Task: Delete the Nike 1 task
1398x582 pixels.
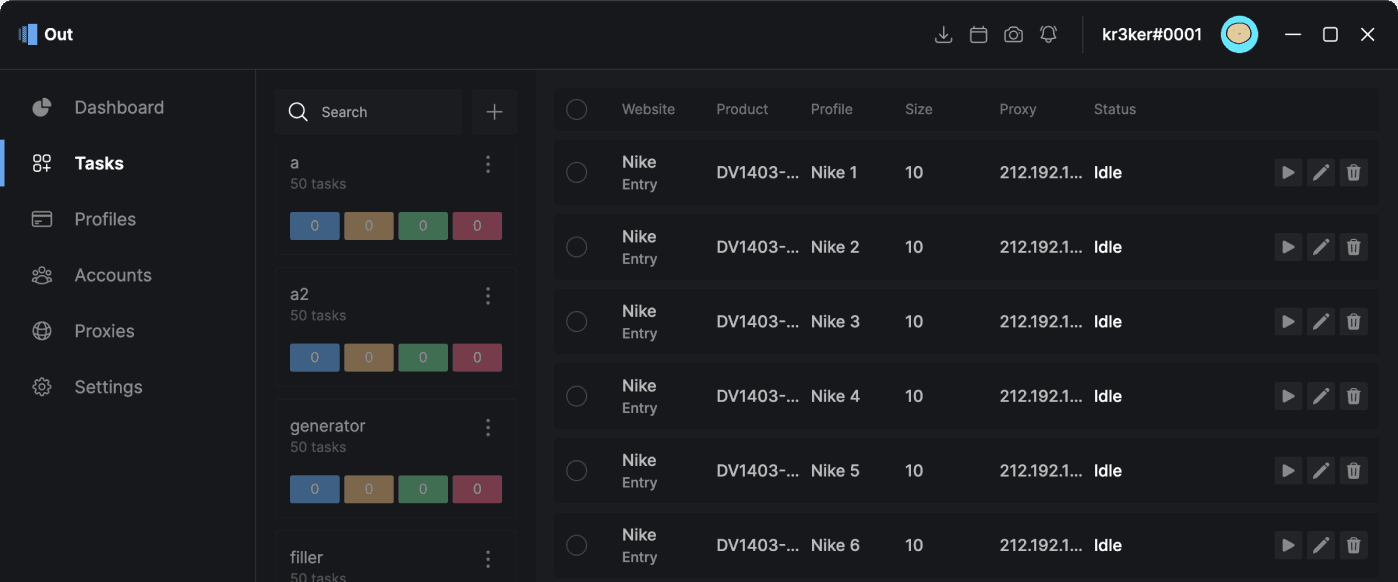Action: point(1354,173)
